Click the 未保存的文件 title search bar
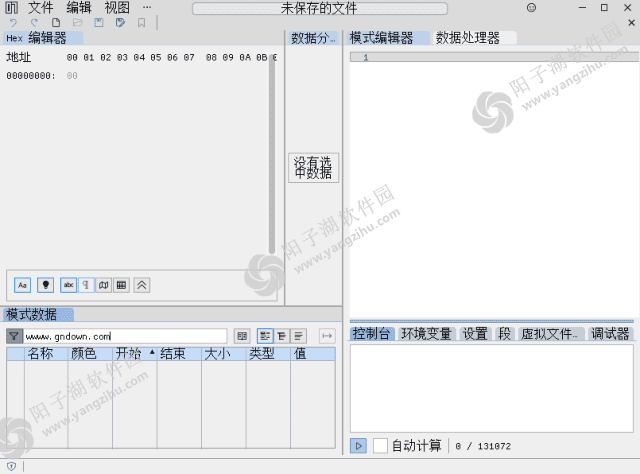 point(320,8)
